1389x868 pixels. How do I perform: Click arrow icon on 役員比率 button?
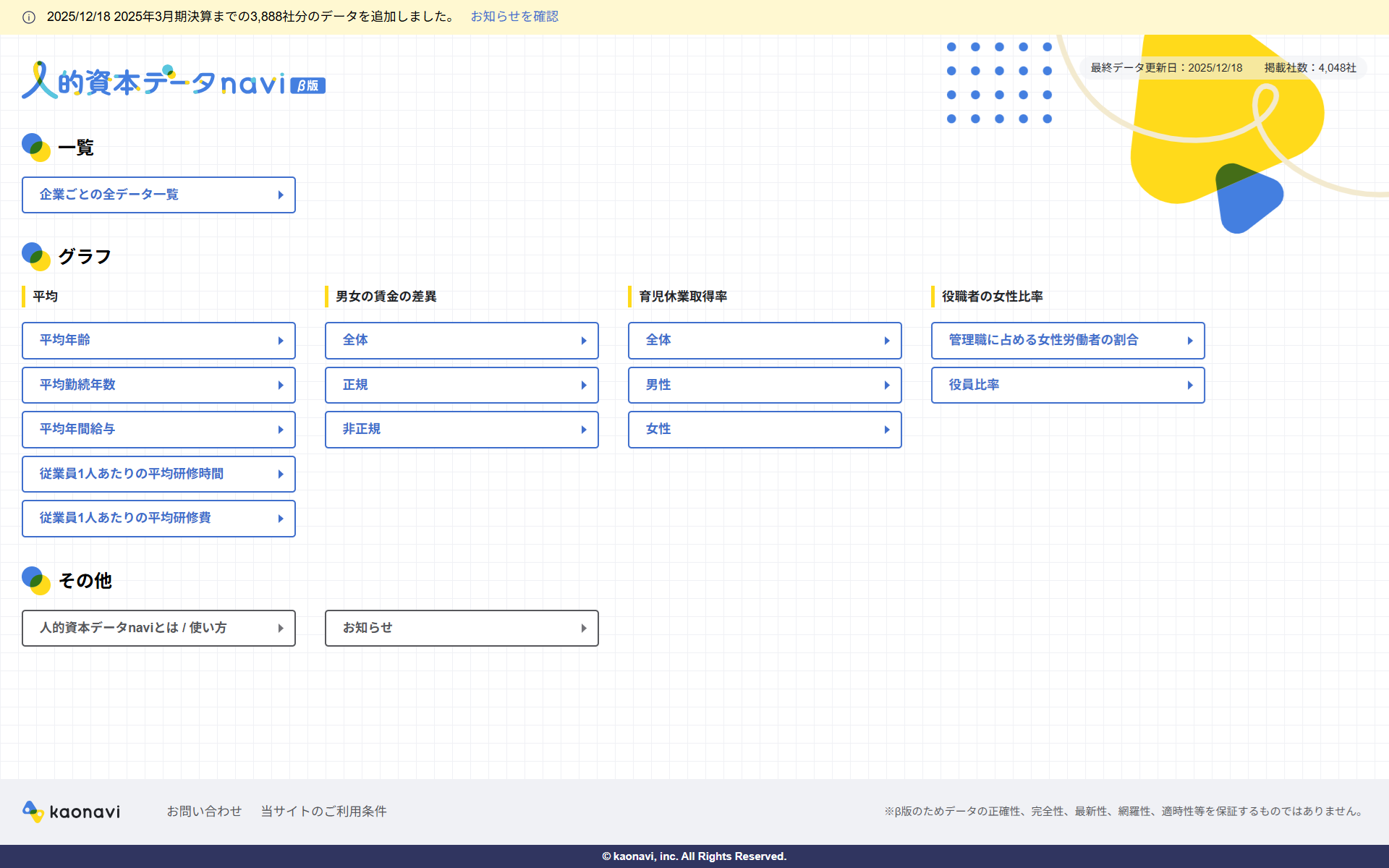pyautogui.click(x=1190, y=386)
